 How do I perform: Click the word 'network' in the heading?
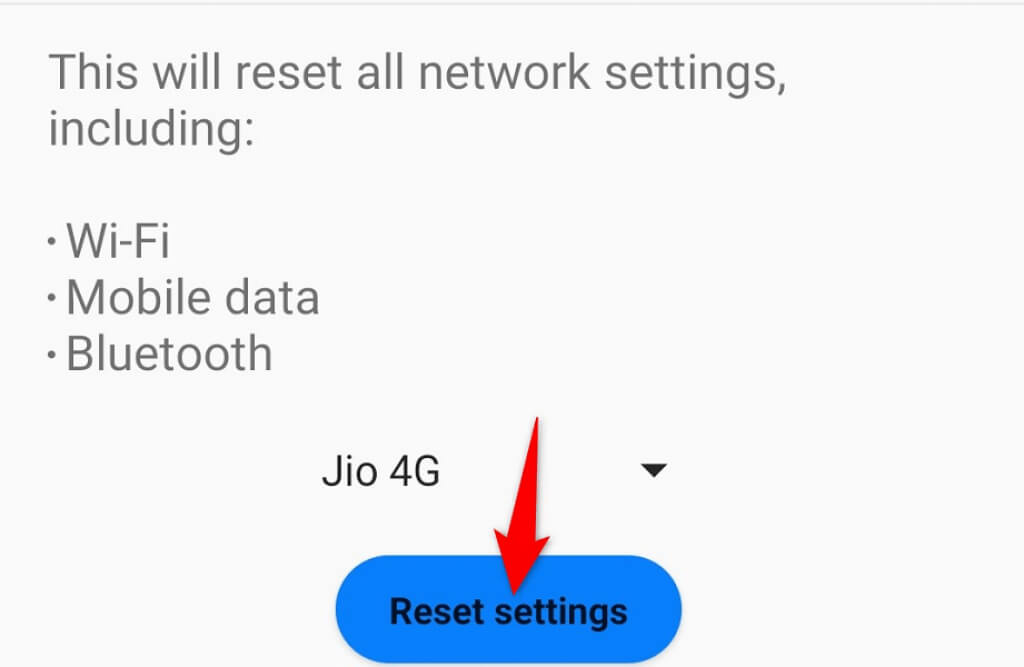[504, 72]
